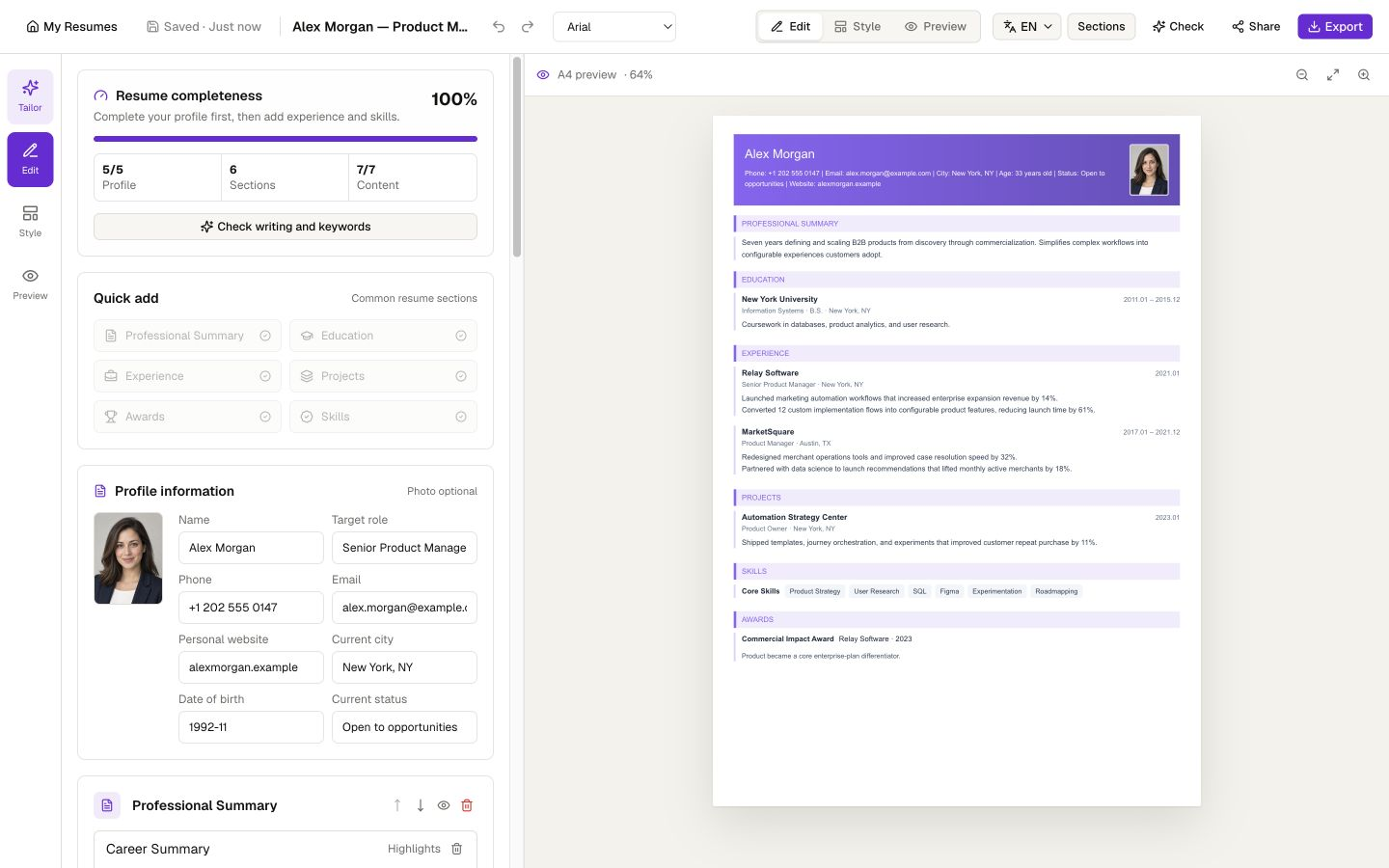Open the Tailor sidebar panel
The image size is (1389, 868).
coord(30,96)
